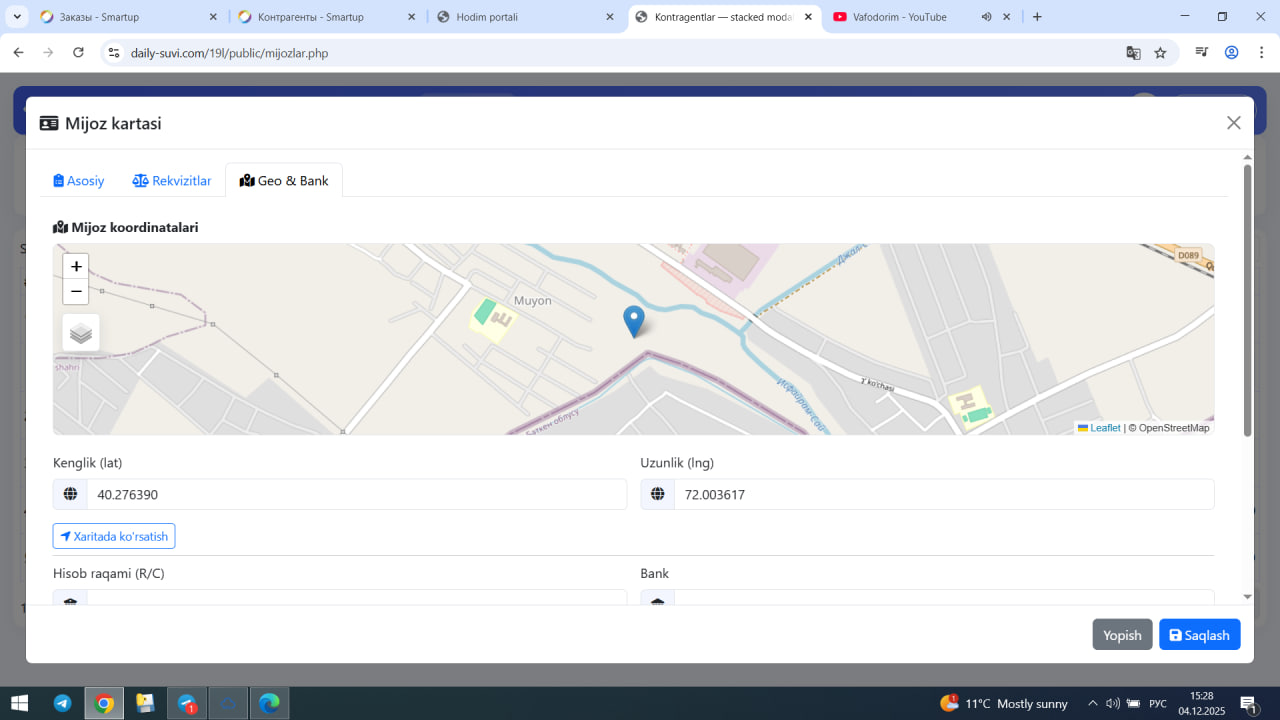Switch to the Asosiy tab
The image size is (1280, 720).
click(x=79, y=181)
